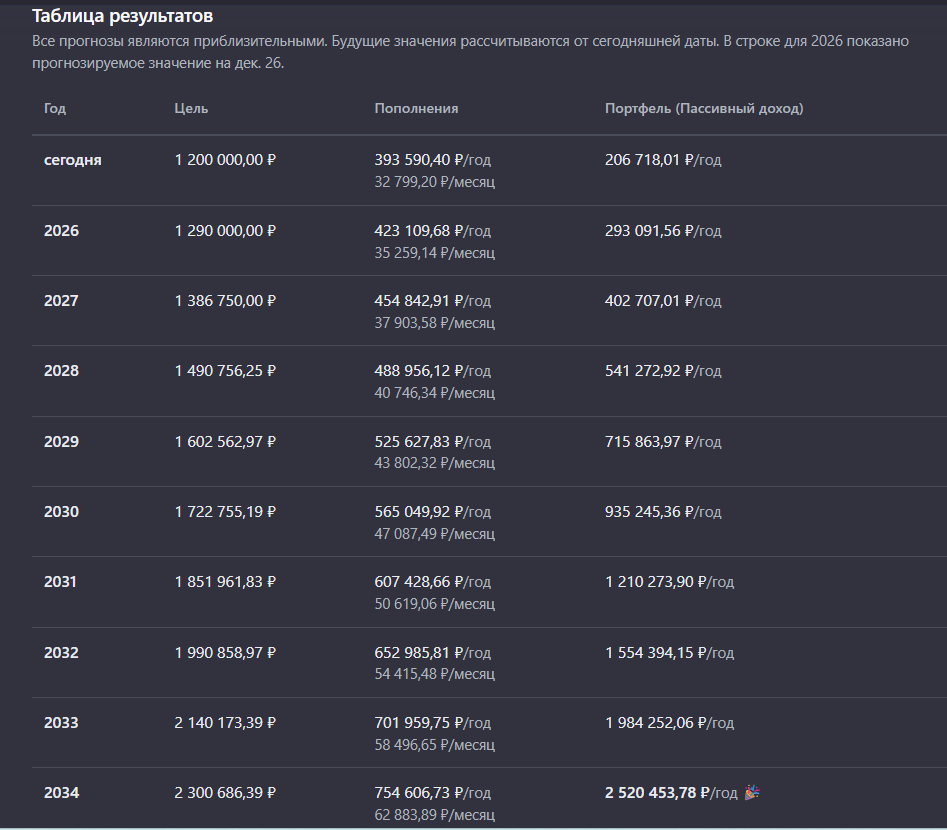The height and width of the screenshot is (830, 947).
Task: Click the "Портфель (Пассивный доход)" column header
Action: pyautogui.click(x=703, y=108)
